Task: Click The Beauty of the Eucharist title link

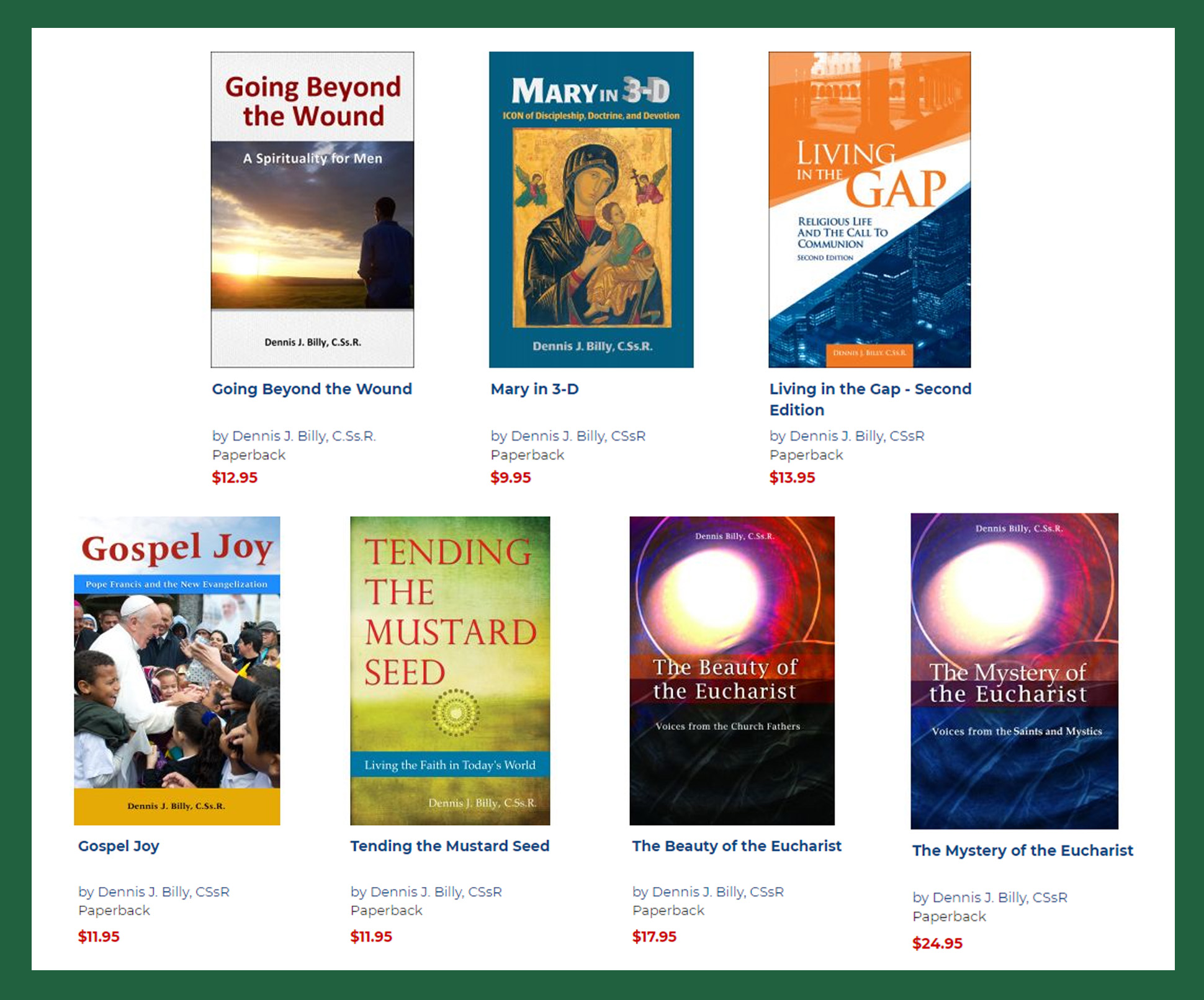Action: click(737, 846)
